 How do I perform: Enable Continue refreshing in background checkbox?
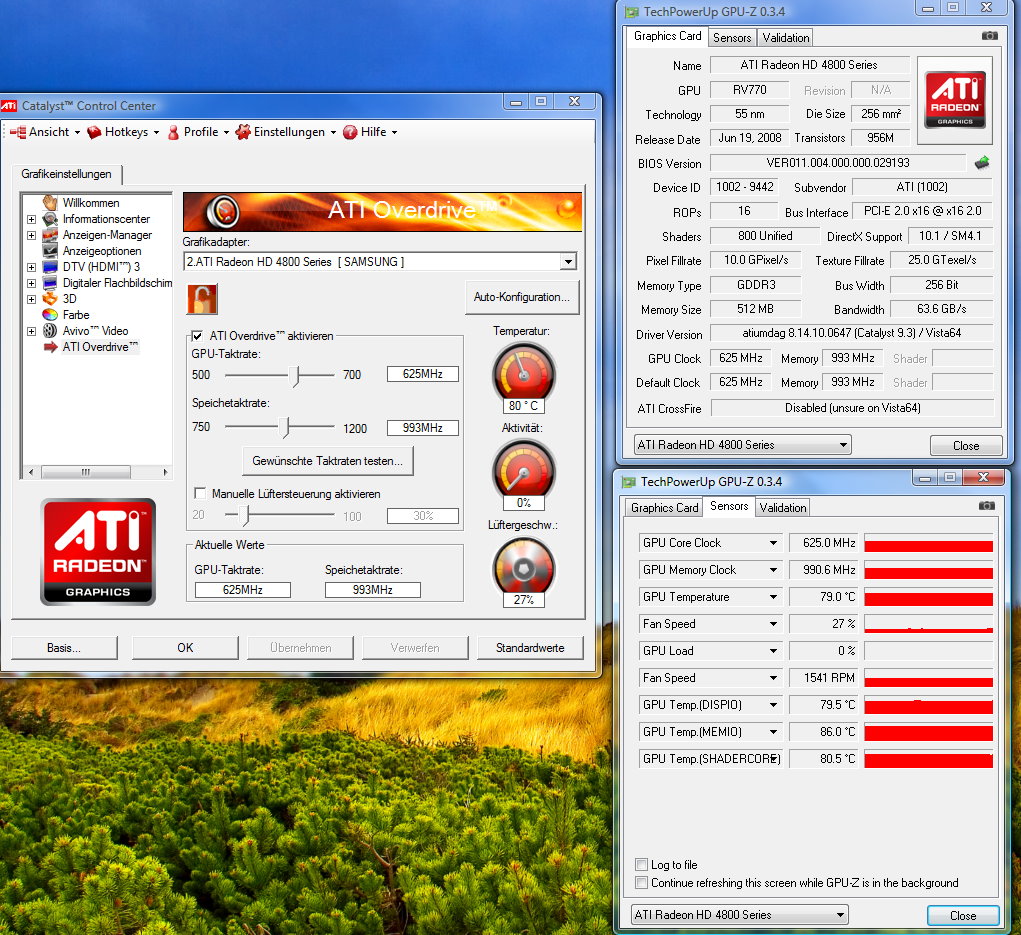(641, 883)
